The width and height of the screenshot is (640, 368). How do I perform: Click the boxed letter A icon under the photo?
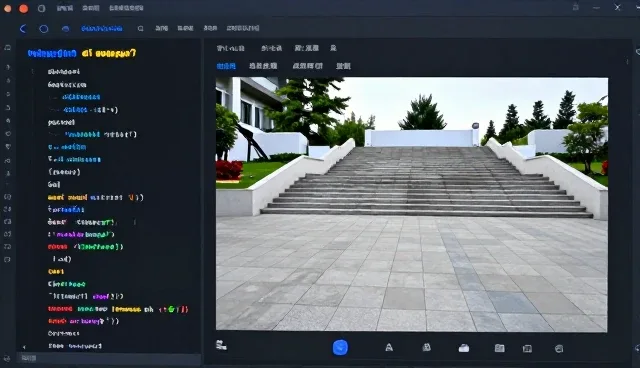pos(427,347)
